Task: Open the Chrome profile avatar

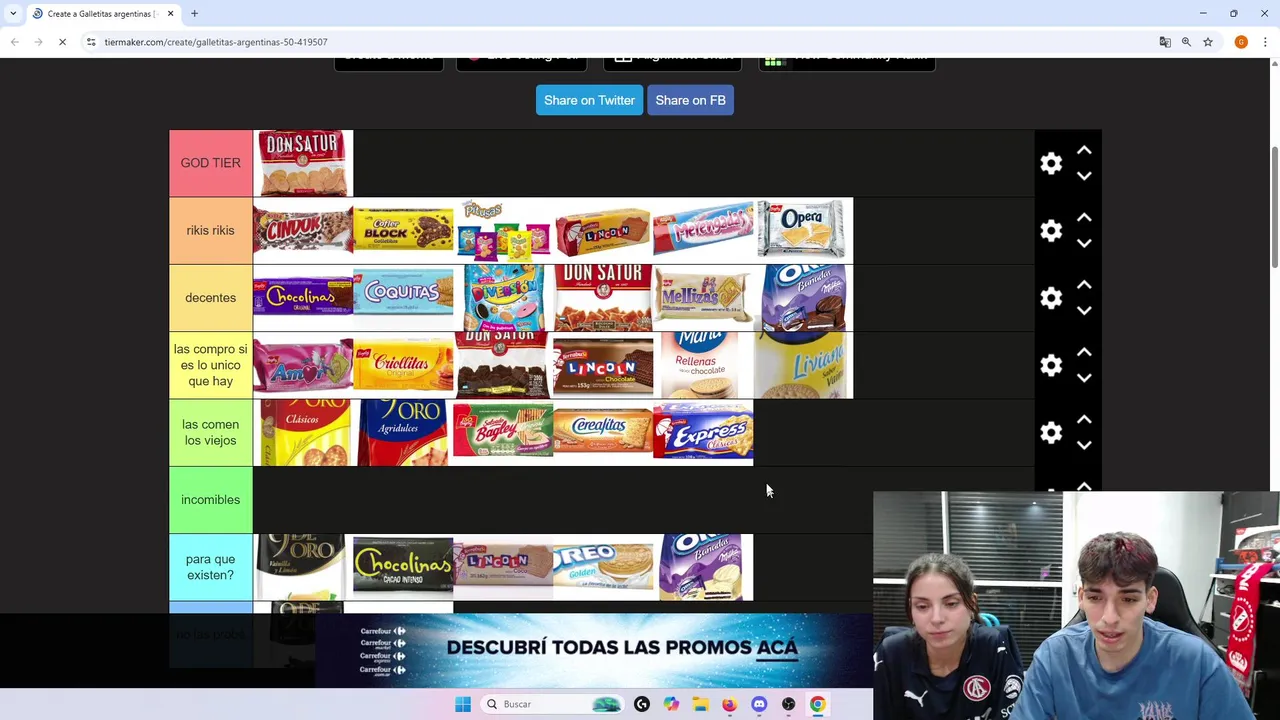Action: point(1241,42)
